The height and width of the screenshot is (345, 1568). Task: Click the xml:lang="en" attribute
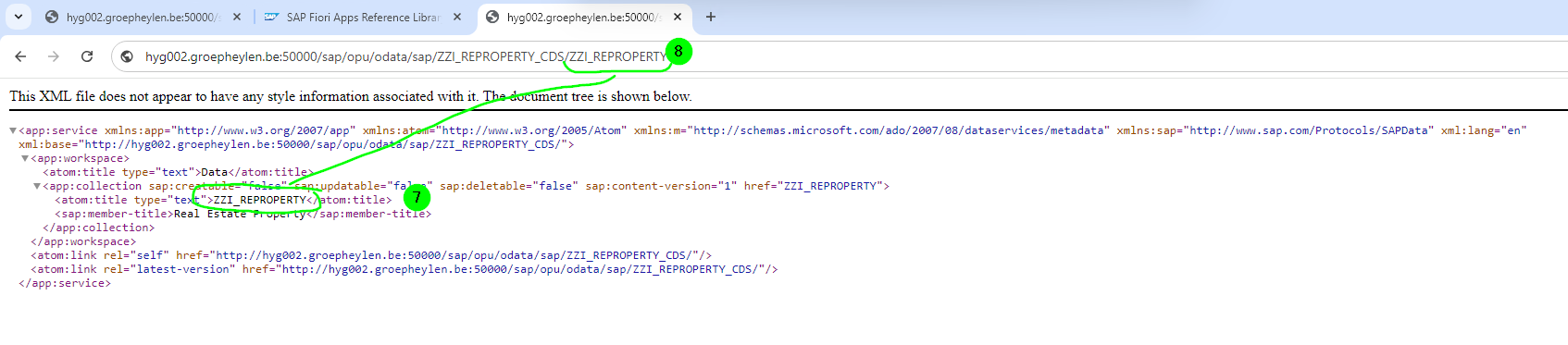click(1483, 130)
